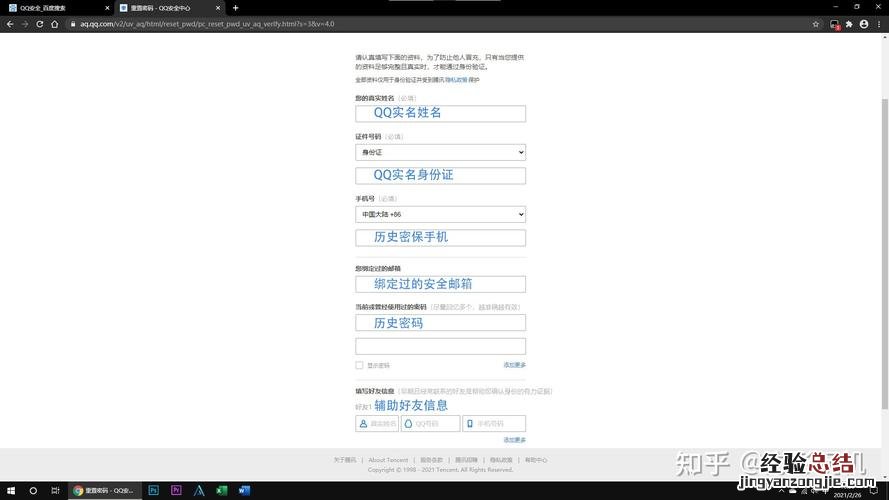The height and width of the screenshot is (500, 889).
Task: Click the real name input field
Action: pos(441,113)
